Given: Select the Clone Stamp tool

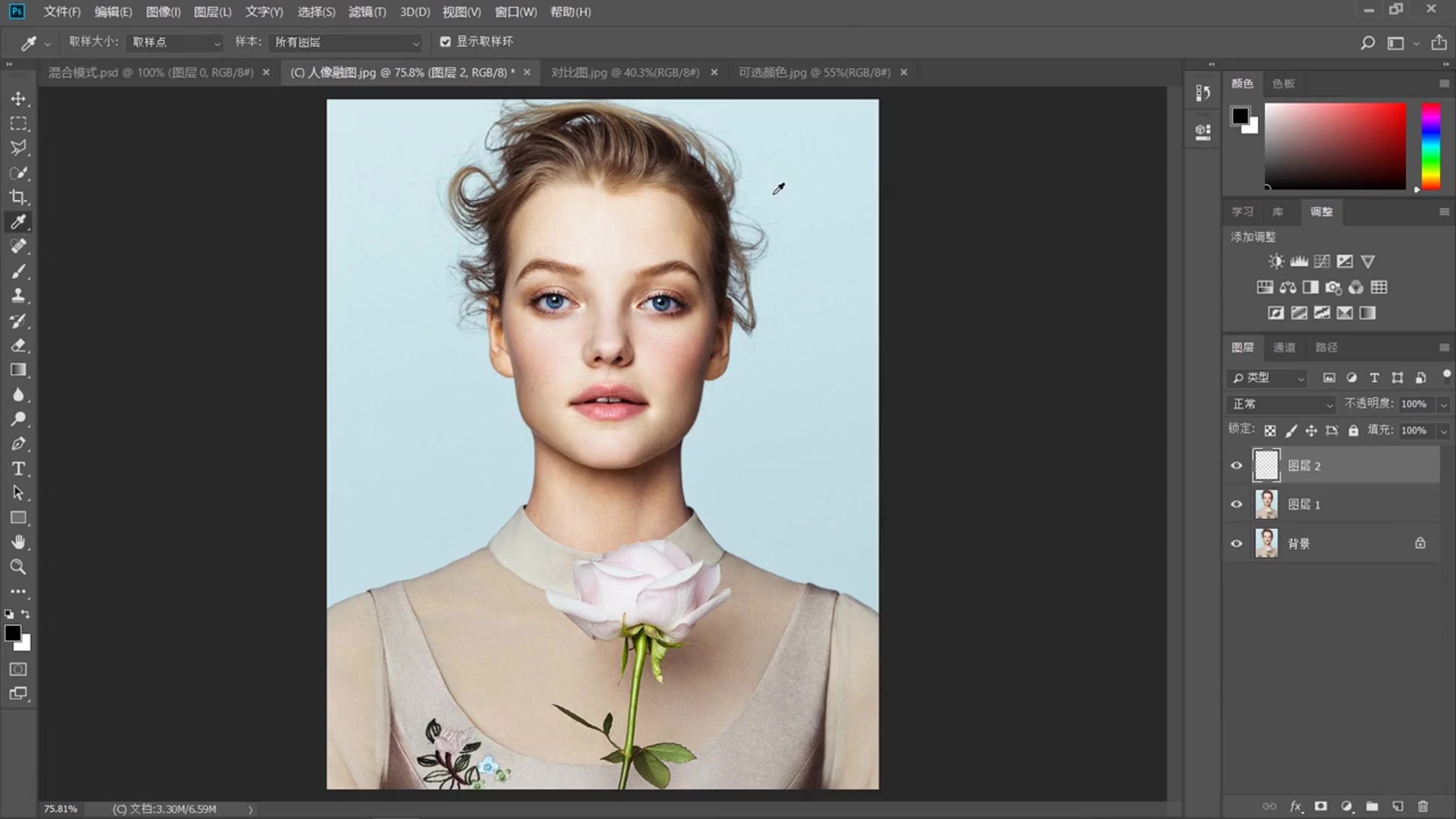Looking at the screenshot, I should (x=18, y=296).
